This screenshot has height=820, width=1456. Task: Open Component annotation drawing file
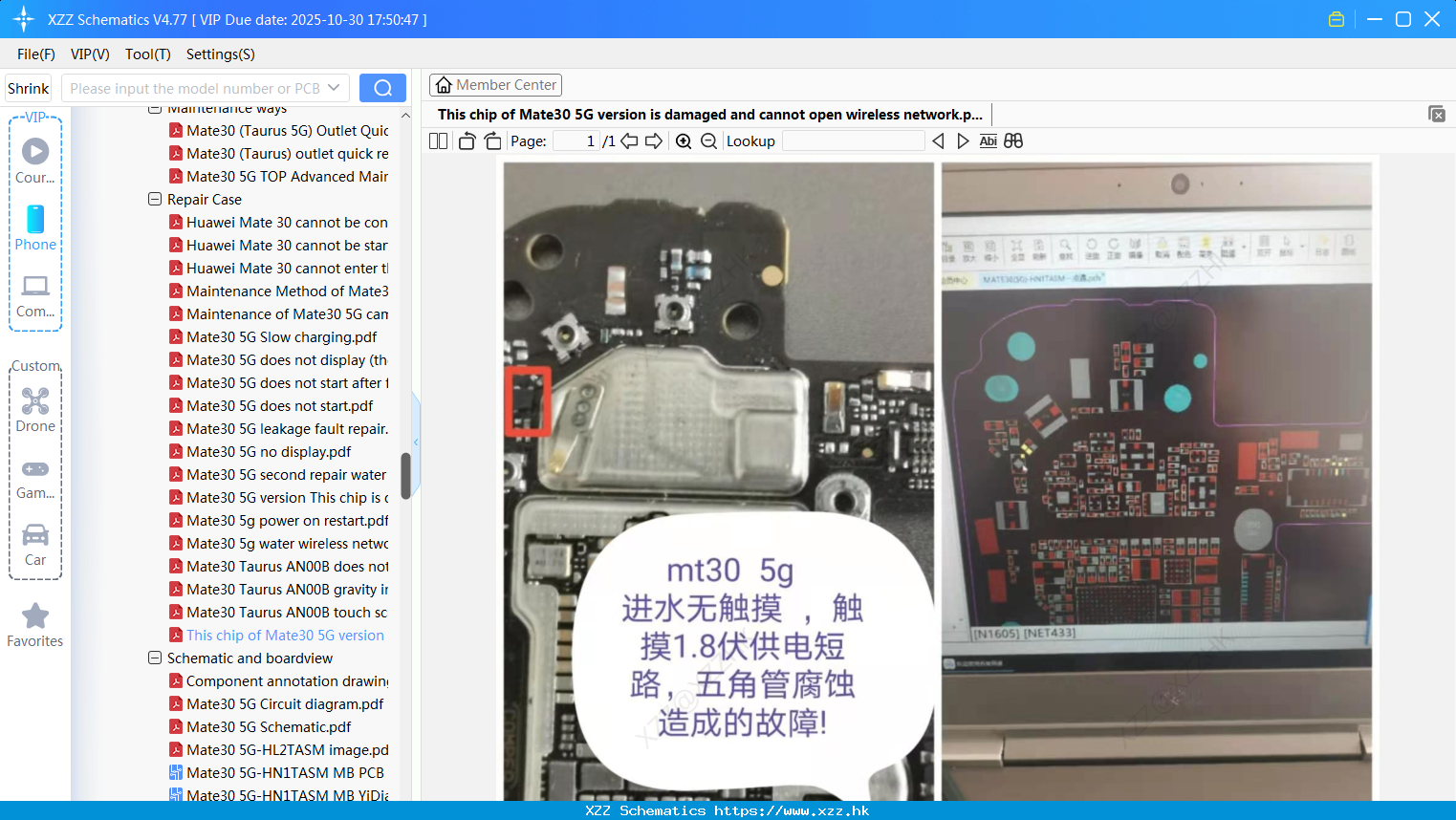(287, 681)
